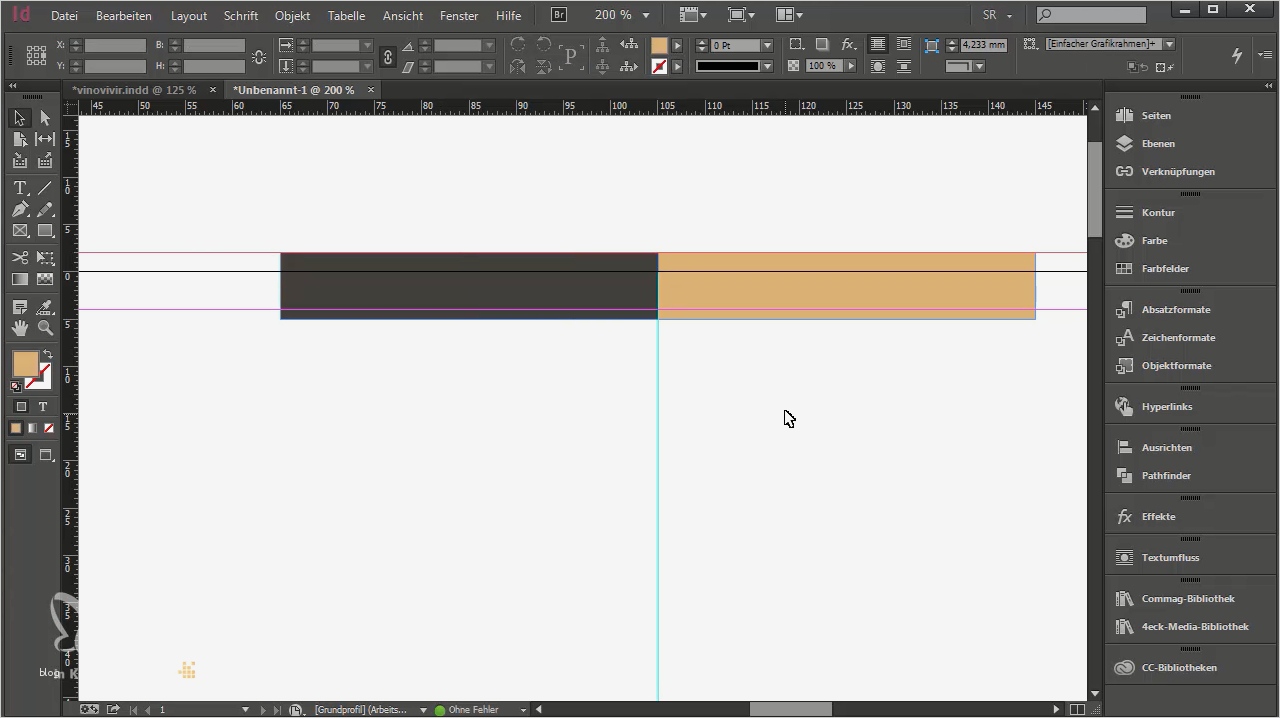Open the Farbfelder swatches panel
The height and width of the screenshot is (718, 1280).
(x=1164, y=269)
